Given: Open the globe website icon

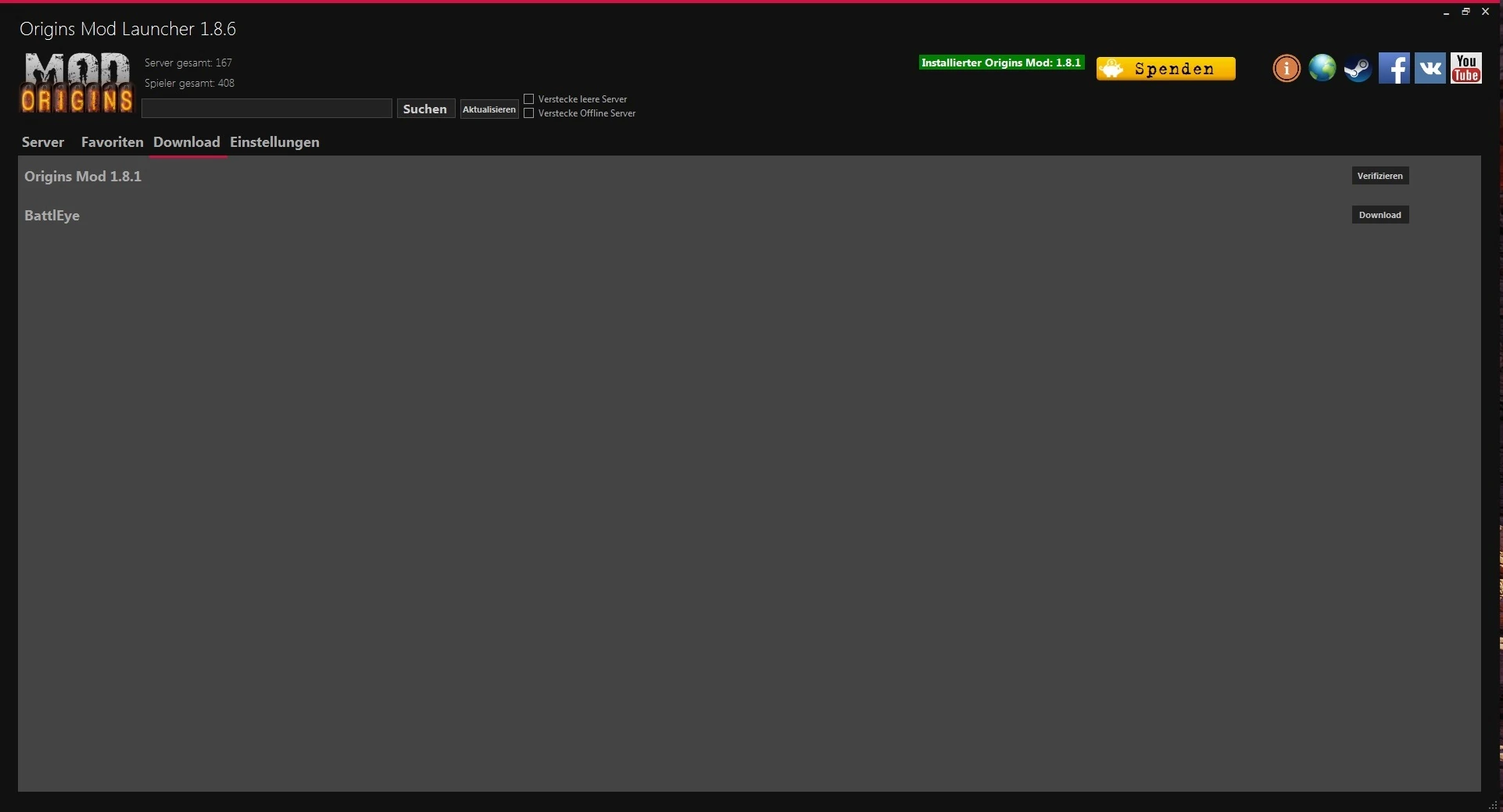Looking at the screenshot, I should coord(1322,68).
